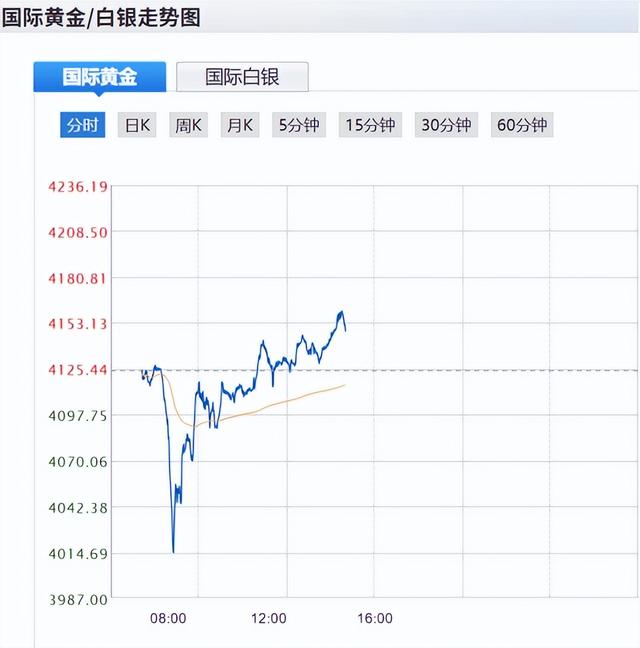This screenshot has height=648, width=640.
Task: Switch to 30分钟 interval
Action: coord(446,125)
